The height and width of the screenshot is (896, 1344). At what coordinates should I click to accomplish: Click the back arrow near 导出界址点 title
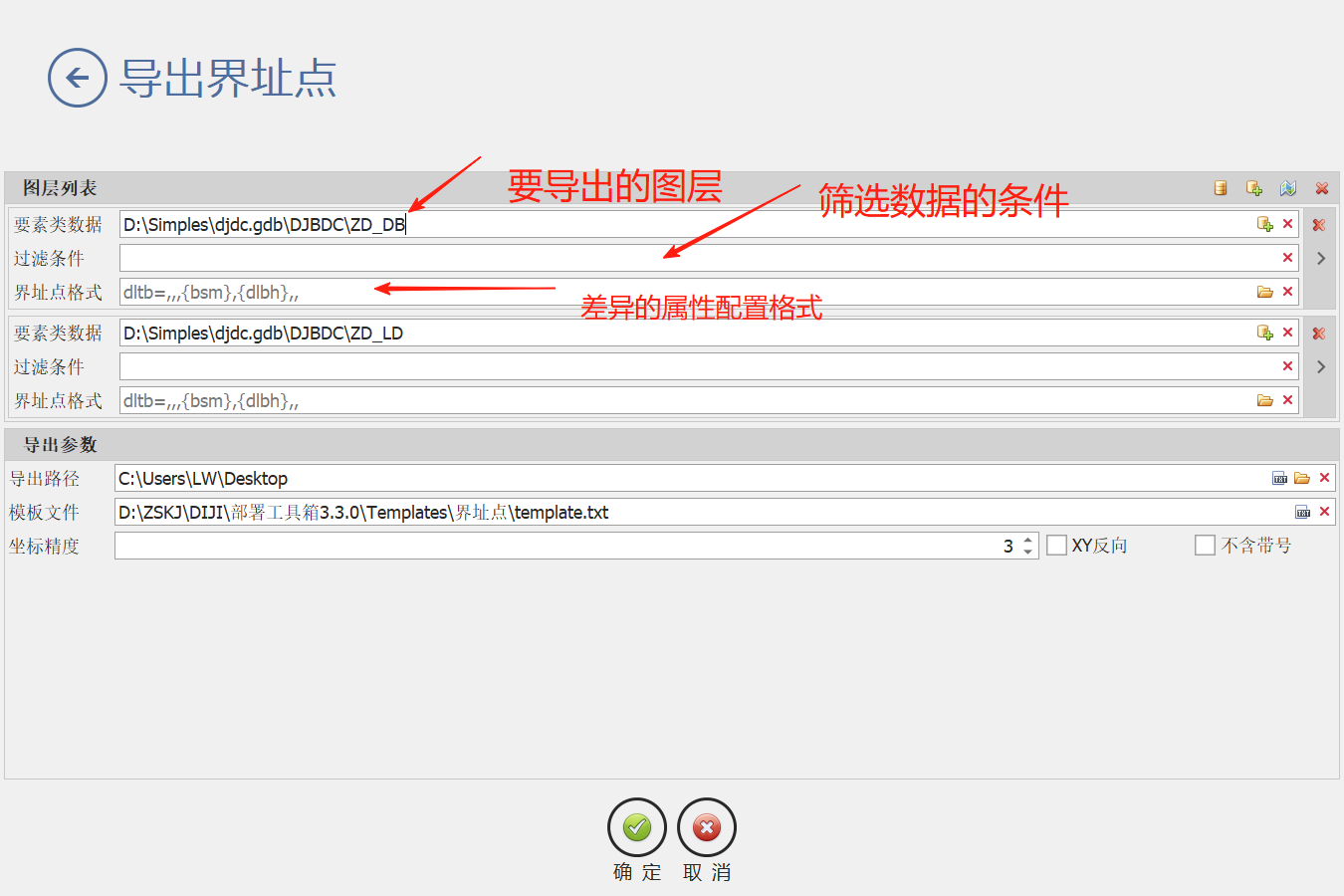point(78,77)
